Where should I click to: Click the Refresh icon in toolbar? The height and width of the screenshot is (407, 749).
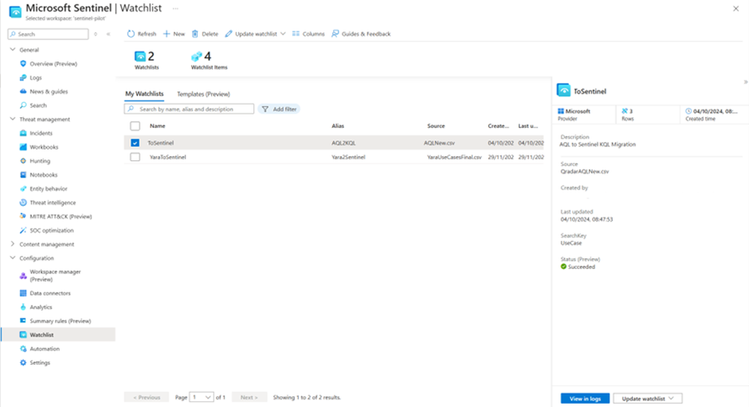[131, 34]
